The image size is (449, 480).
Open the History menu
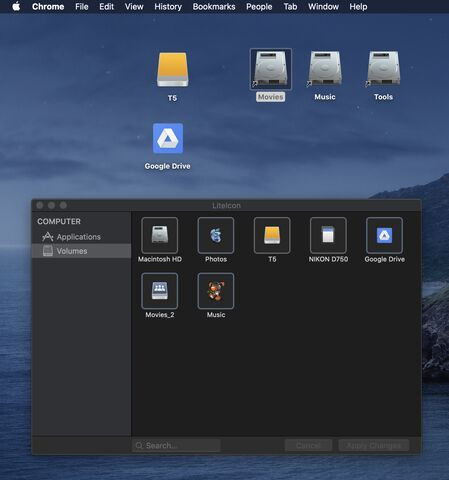168,7
